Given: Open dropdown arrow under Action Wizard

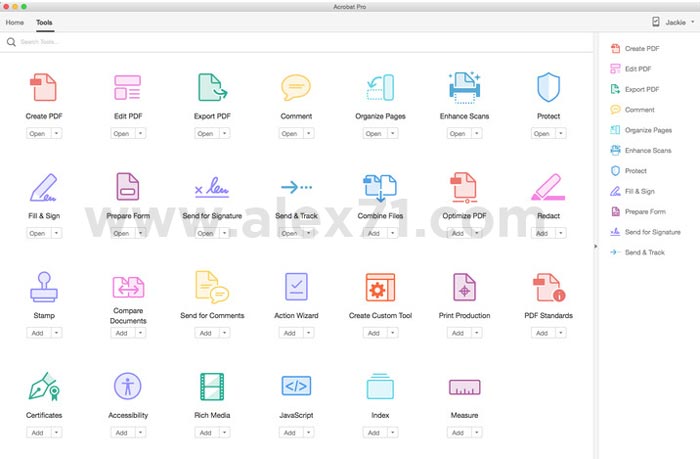Looking at the screenshot, I should click(x=308, y=333).
